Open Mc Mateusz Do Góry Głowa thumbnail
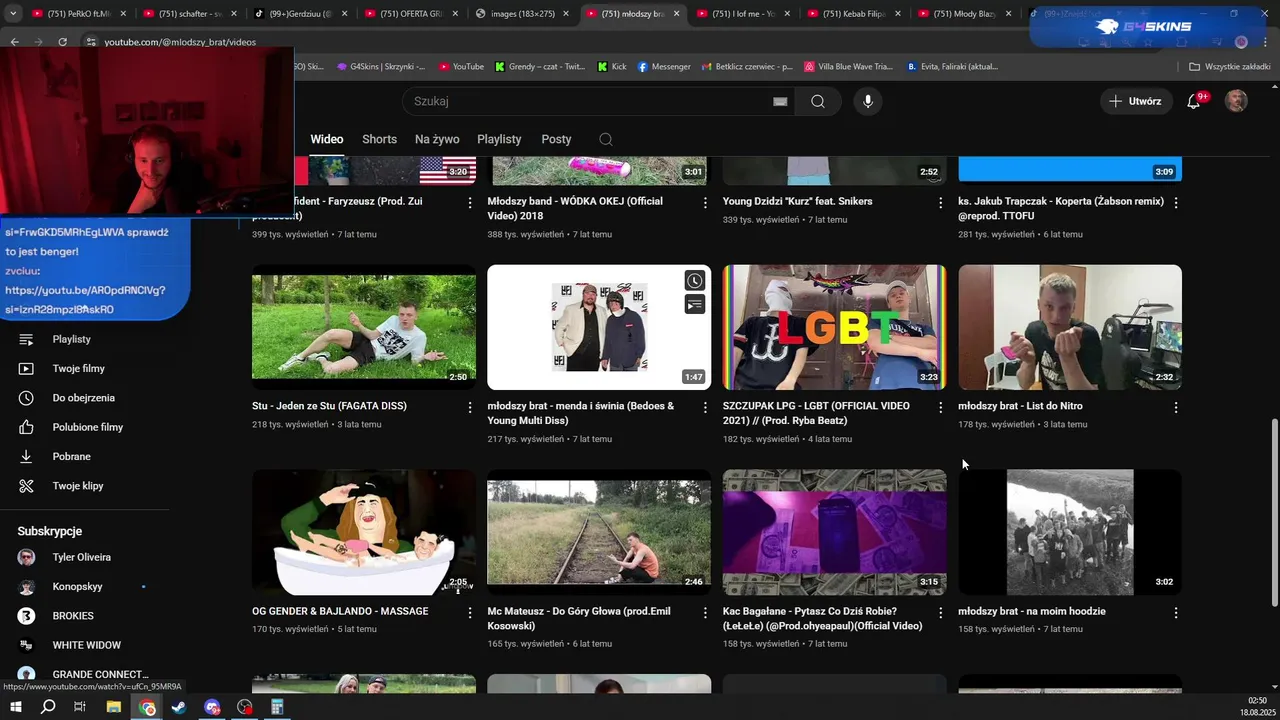 tap(599, 532)
